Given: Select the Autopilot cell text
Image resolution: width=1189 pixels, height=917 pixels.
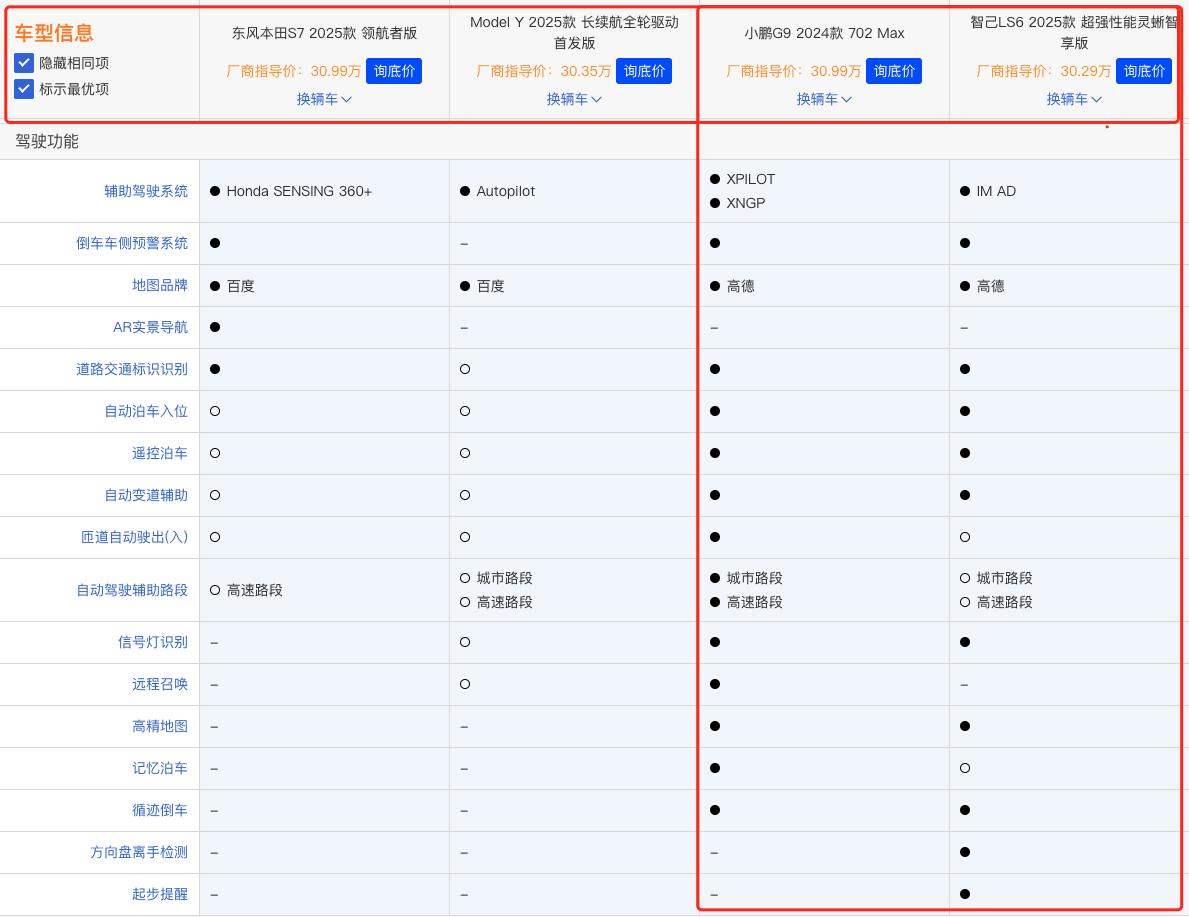Looking at the screenshot, I should tap(506, 191).
